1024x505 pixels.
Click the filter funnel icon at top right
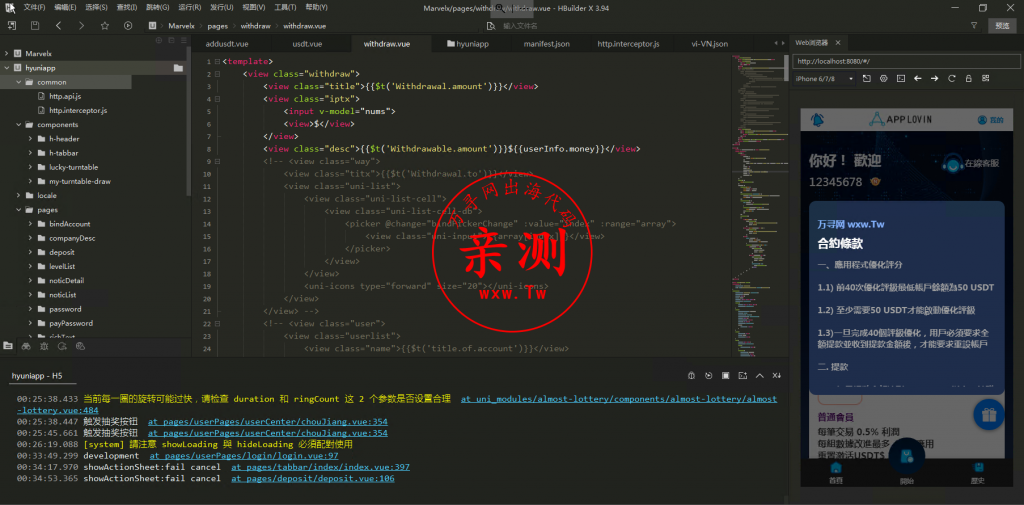click(x=974, y=25)
